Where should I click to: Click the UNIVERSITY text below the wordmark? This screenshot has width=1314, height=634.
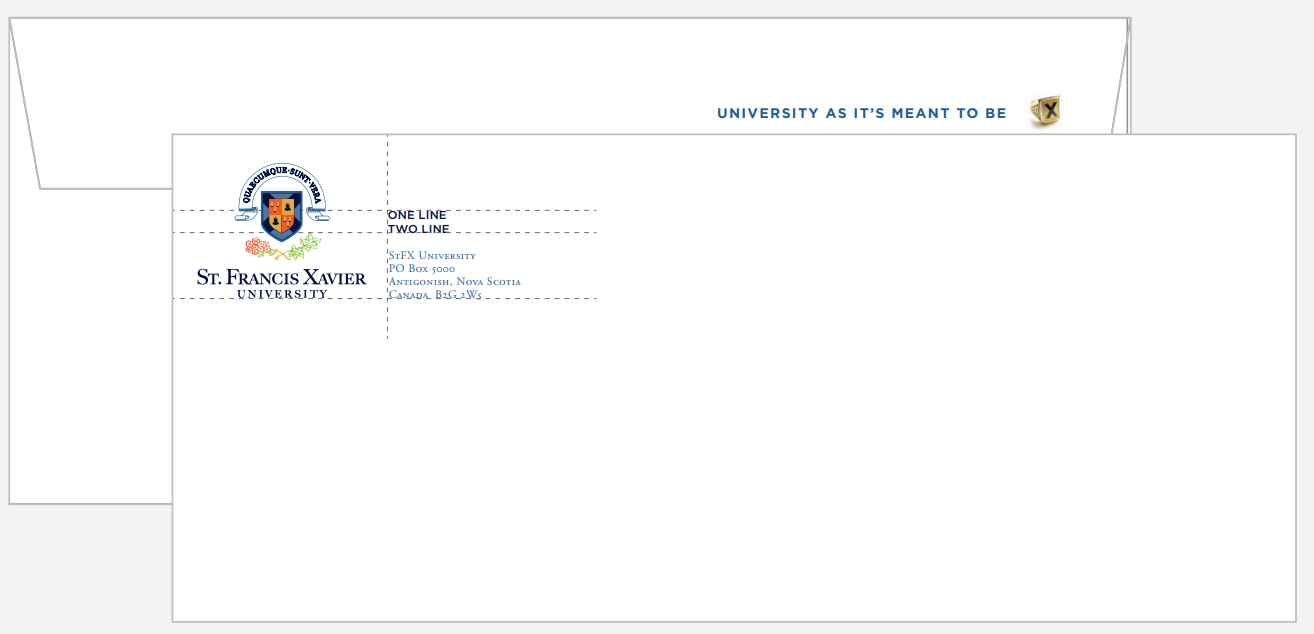(x=282, y=294)
